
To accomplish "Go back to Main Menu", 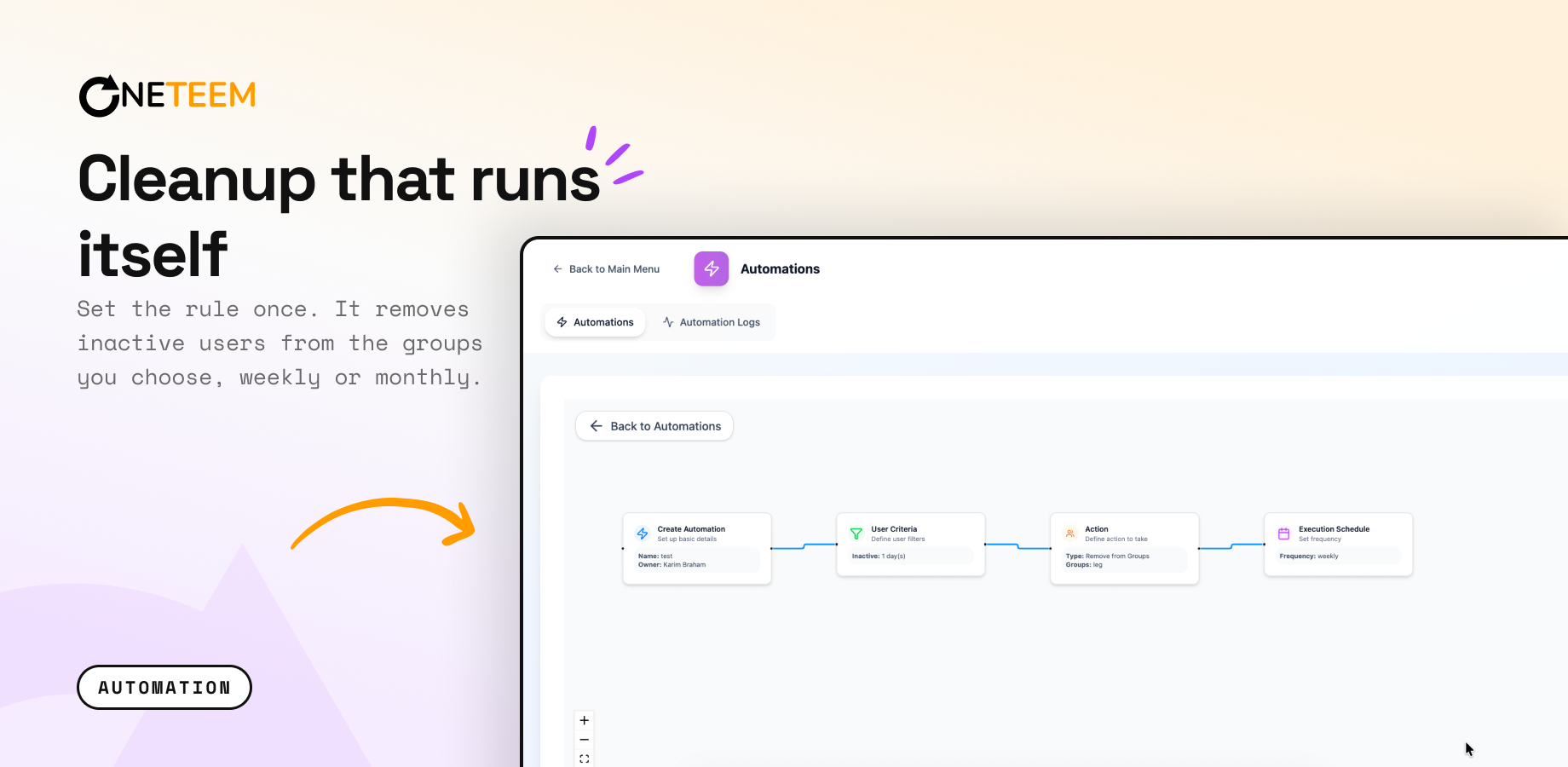I will point(606,269).
